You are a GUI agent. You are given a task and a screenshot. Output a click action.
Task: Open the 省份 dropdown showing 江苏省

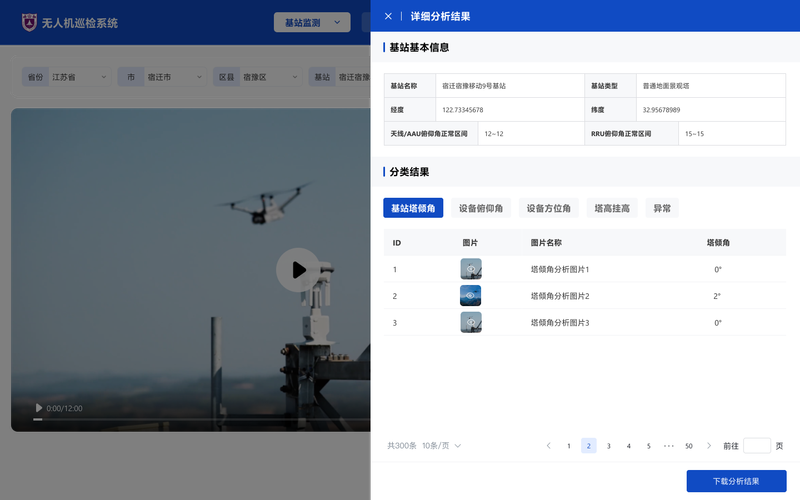(66, 77)
